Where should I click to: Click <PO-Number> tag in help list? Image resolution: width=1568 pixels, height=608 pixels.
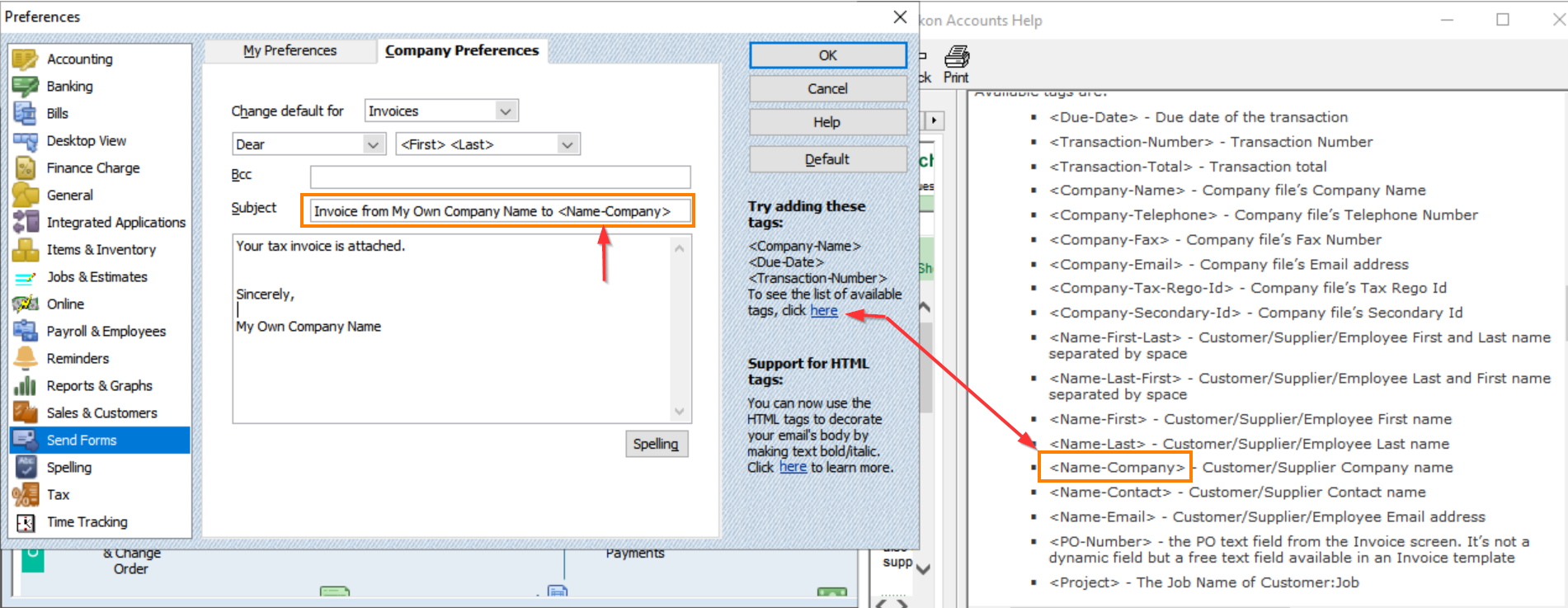[x=1100, y=541]
